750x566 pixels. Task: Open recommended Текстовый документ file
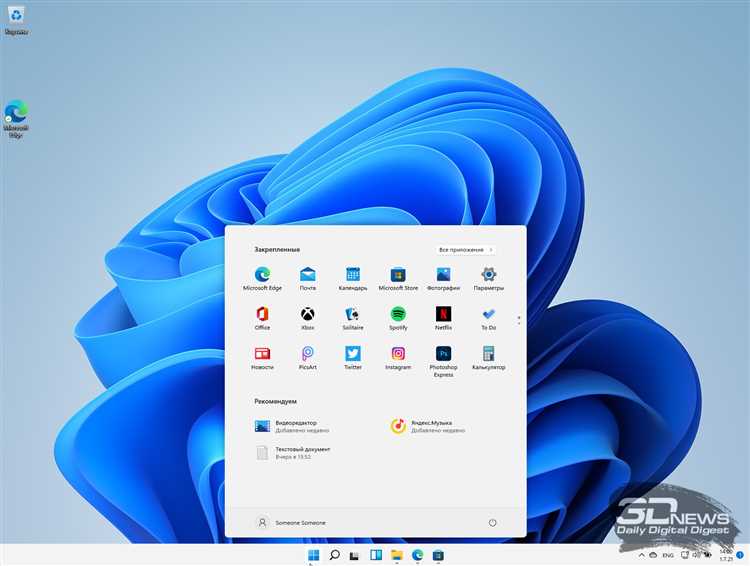pyautogui.click(x=292, y=453)
